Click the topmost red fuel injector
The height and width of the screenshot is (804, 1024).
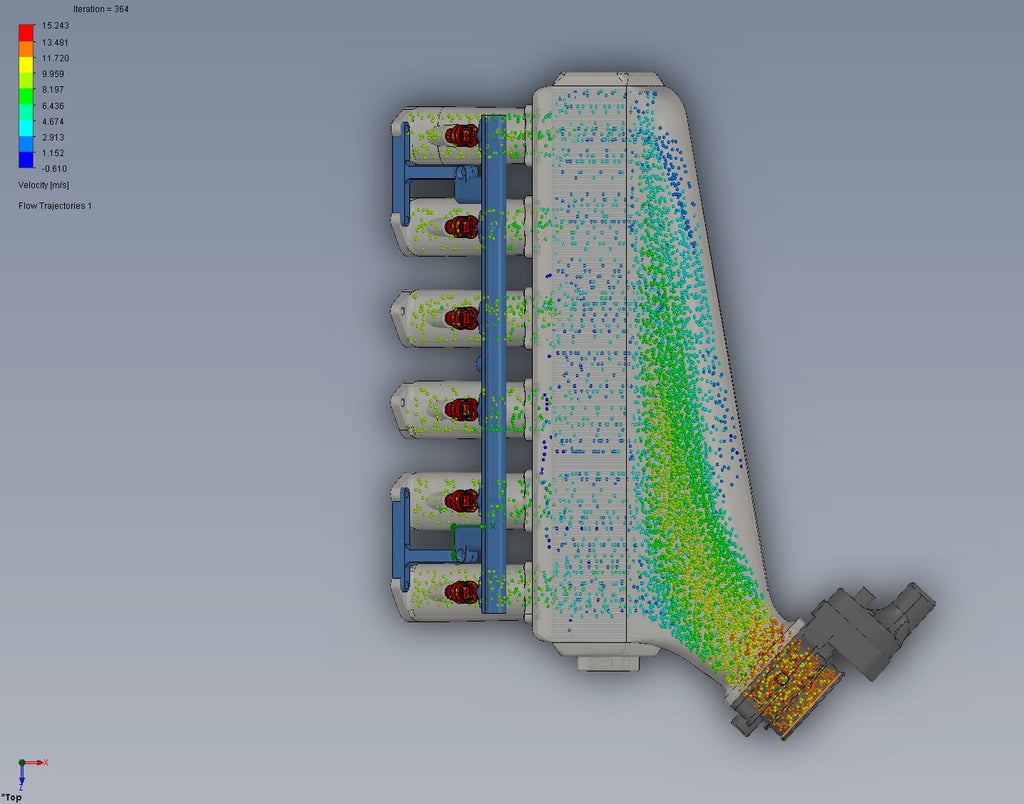point(461,135)
